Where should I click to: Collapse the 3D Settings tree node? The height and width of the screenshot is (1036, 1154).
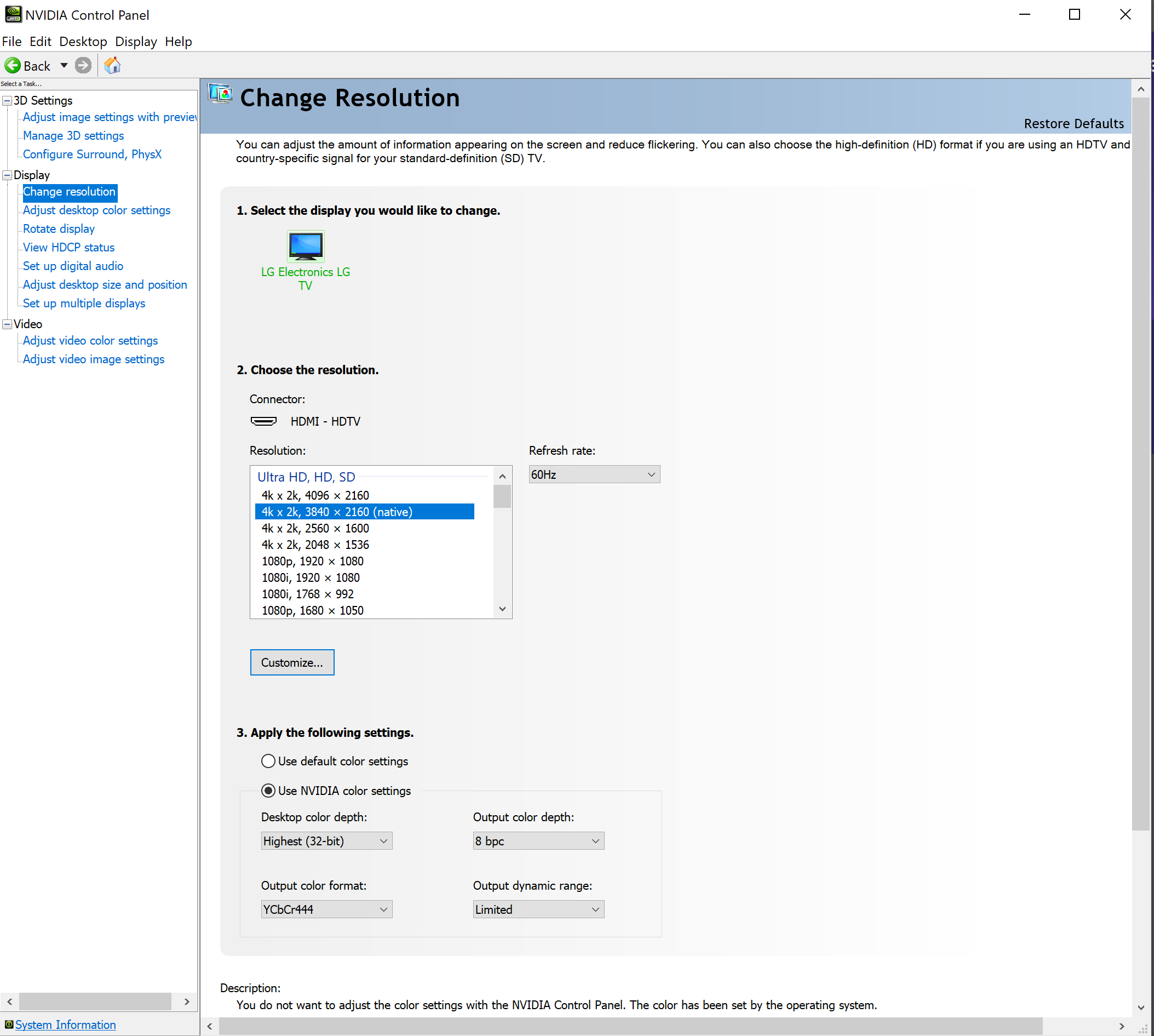click(x=8, y=101)
